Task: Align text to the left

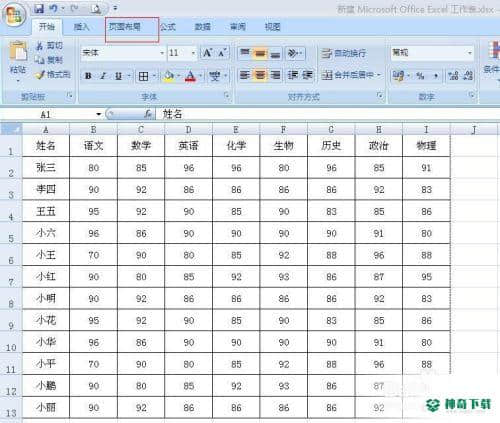Action: point(245,76)
